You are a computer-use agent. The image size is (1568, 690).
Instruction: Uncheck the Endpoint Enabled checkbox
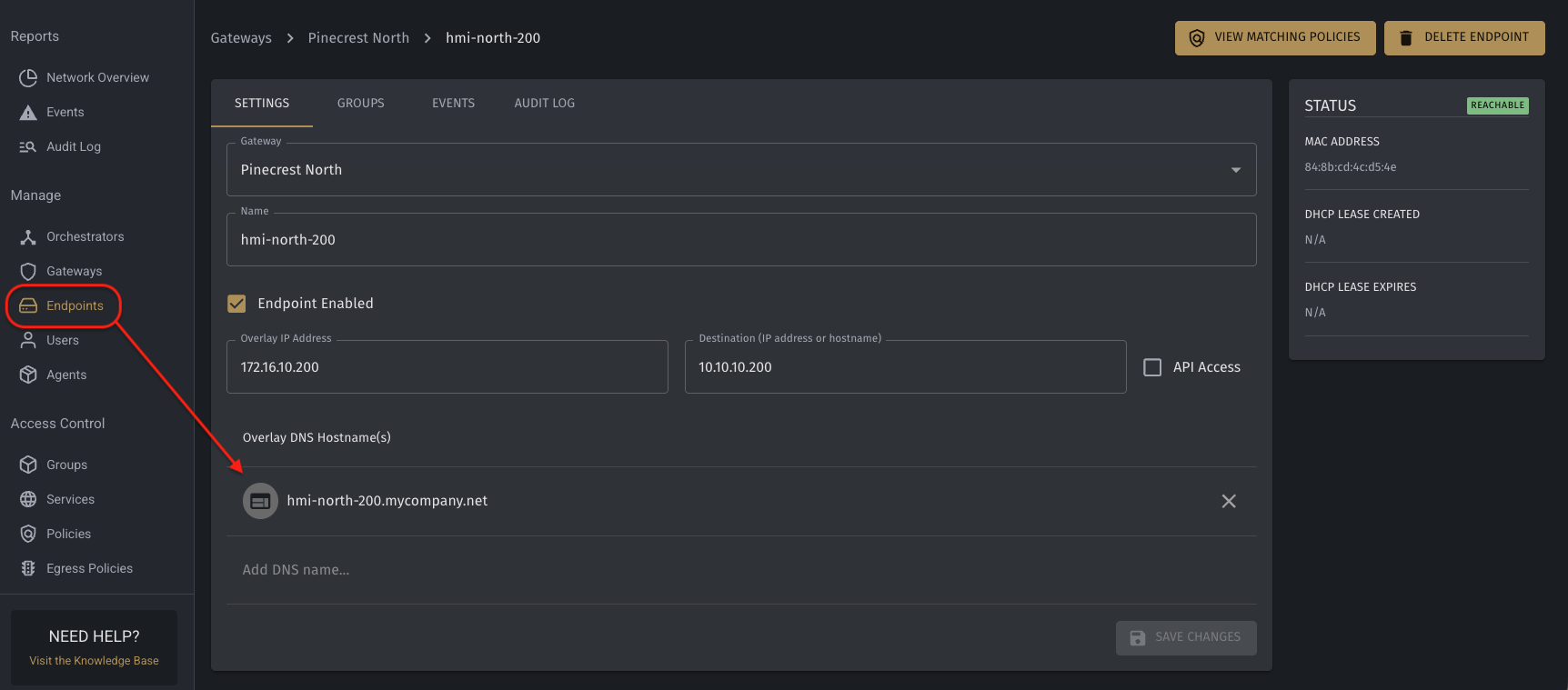pyautogui.click(x=236, y=304)
